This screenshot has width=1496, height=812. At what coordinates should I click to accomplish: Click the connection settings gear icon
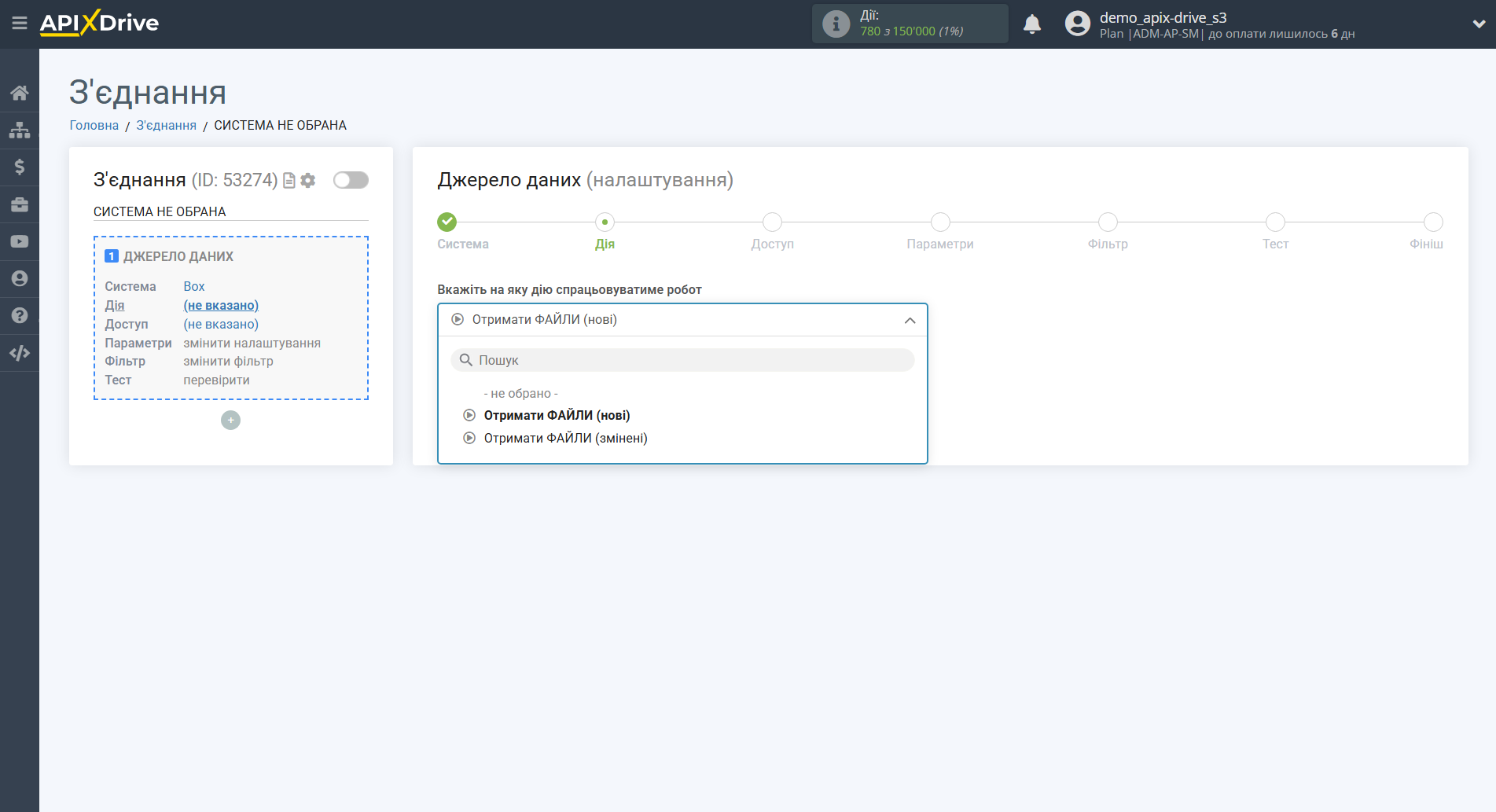(x=308, y=181)
